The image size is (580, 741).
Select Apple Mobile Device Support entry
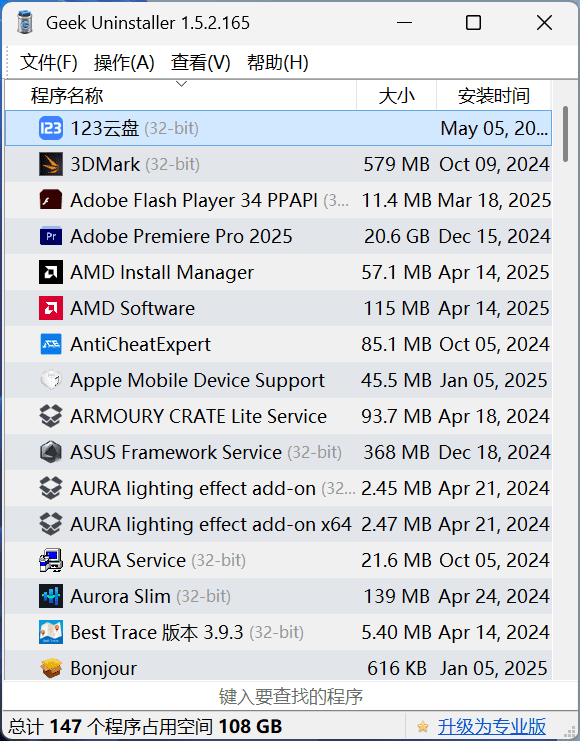(198, 380)
